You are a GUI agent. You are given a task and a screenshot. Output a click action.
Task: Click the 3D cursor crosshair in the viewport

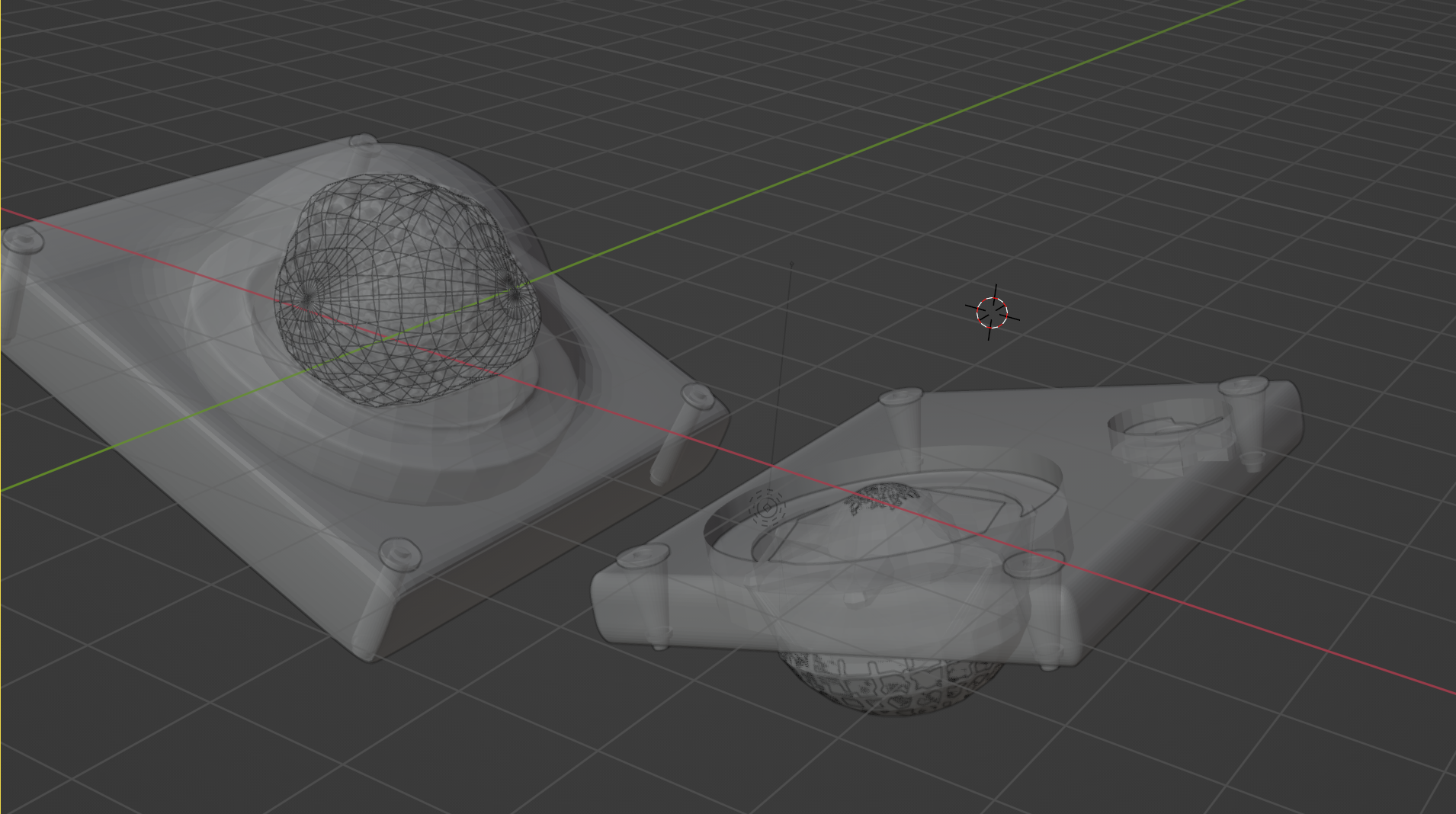click(x=993, y=312)
